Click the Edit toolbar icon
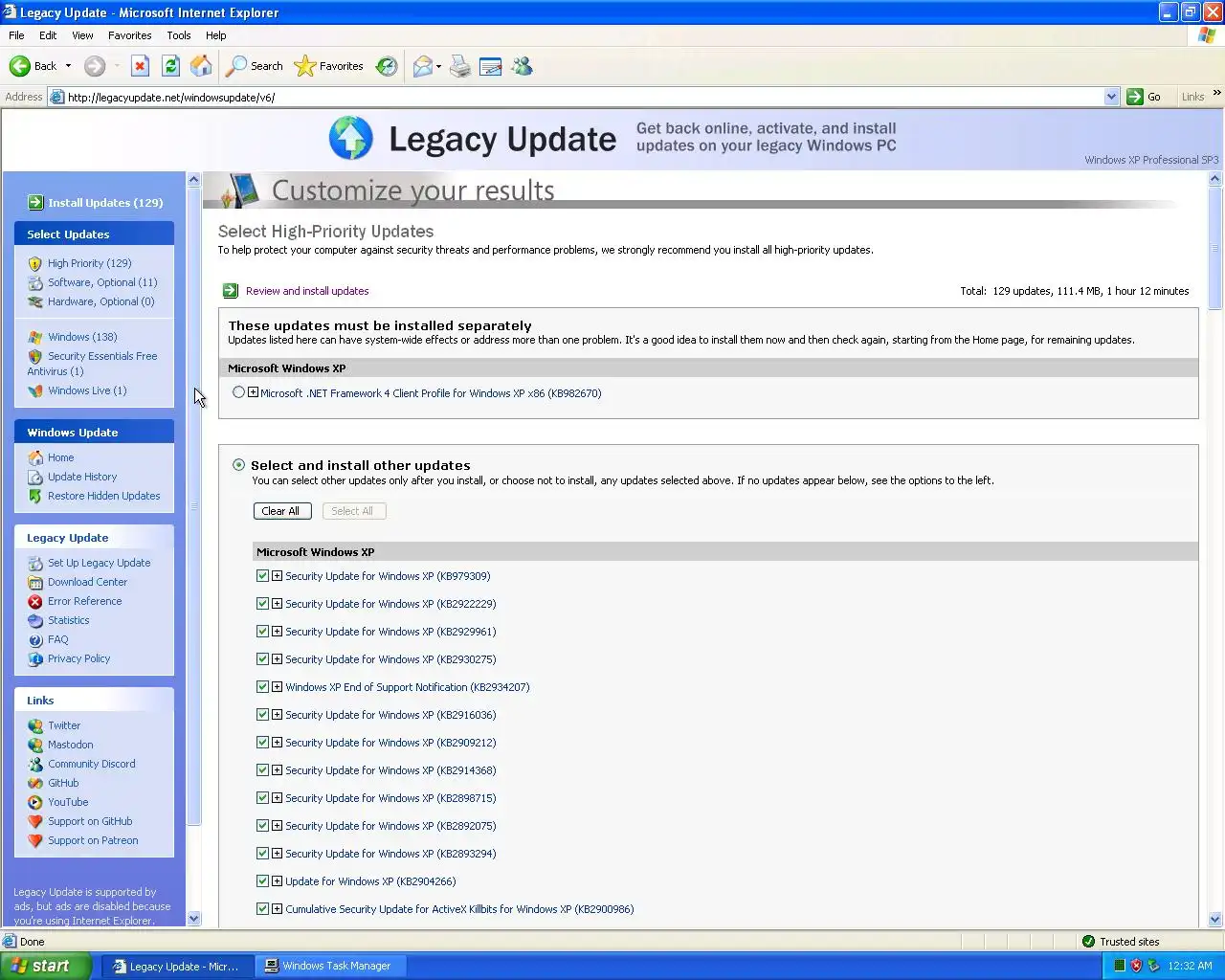1225x980 pixels. [x=491, y=66]
